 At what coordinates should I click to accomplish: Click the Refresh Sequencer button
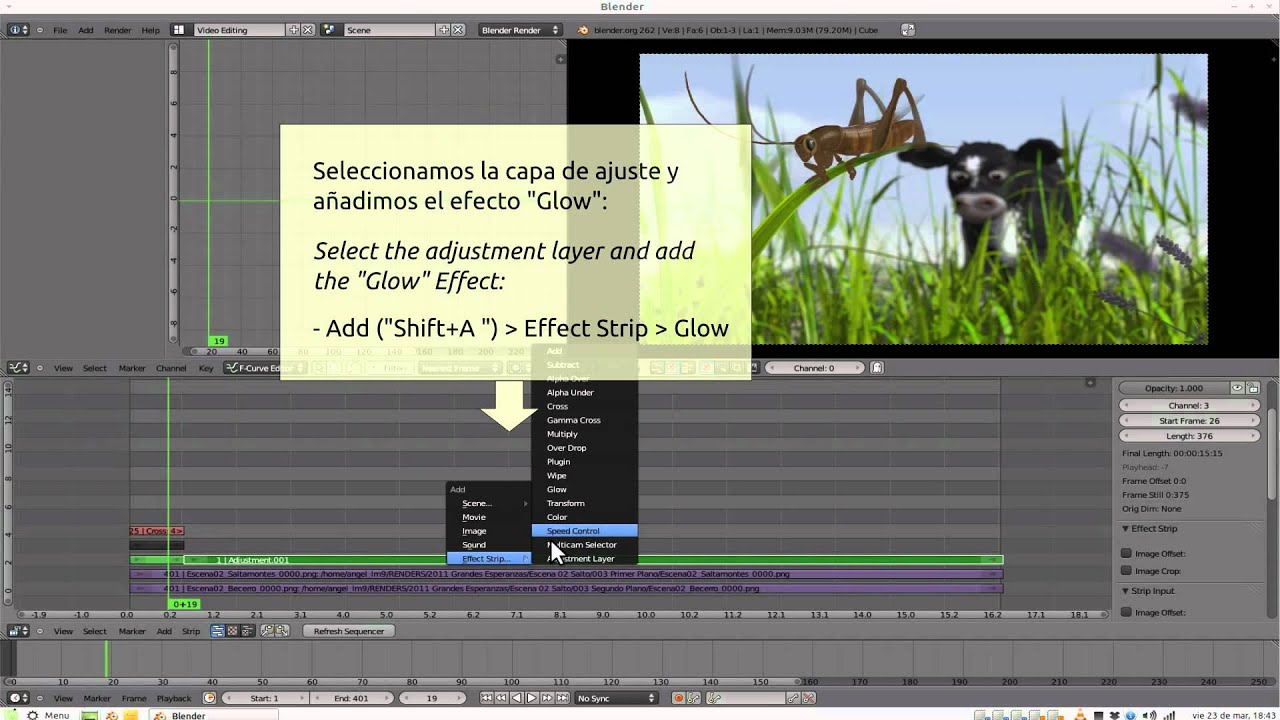tap(349, 631)
